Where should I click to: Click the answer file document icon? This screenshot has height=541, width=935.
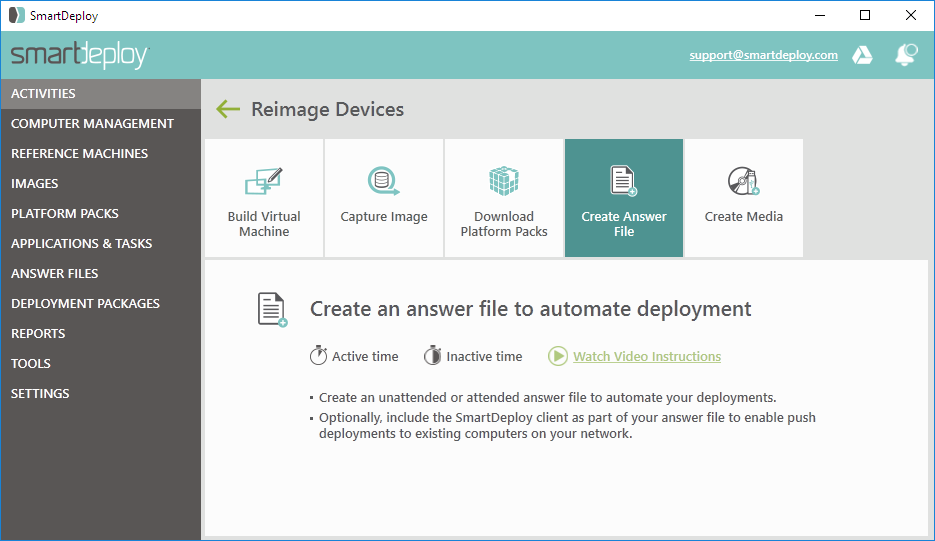tap(273, 310)
